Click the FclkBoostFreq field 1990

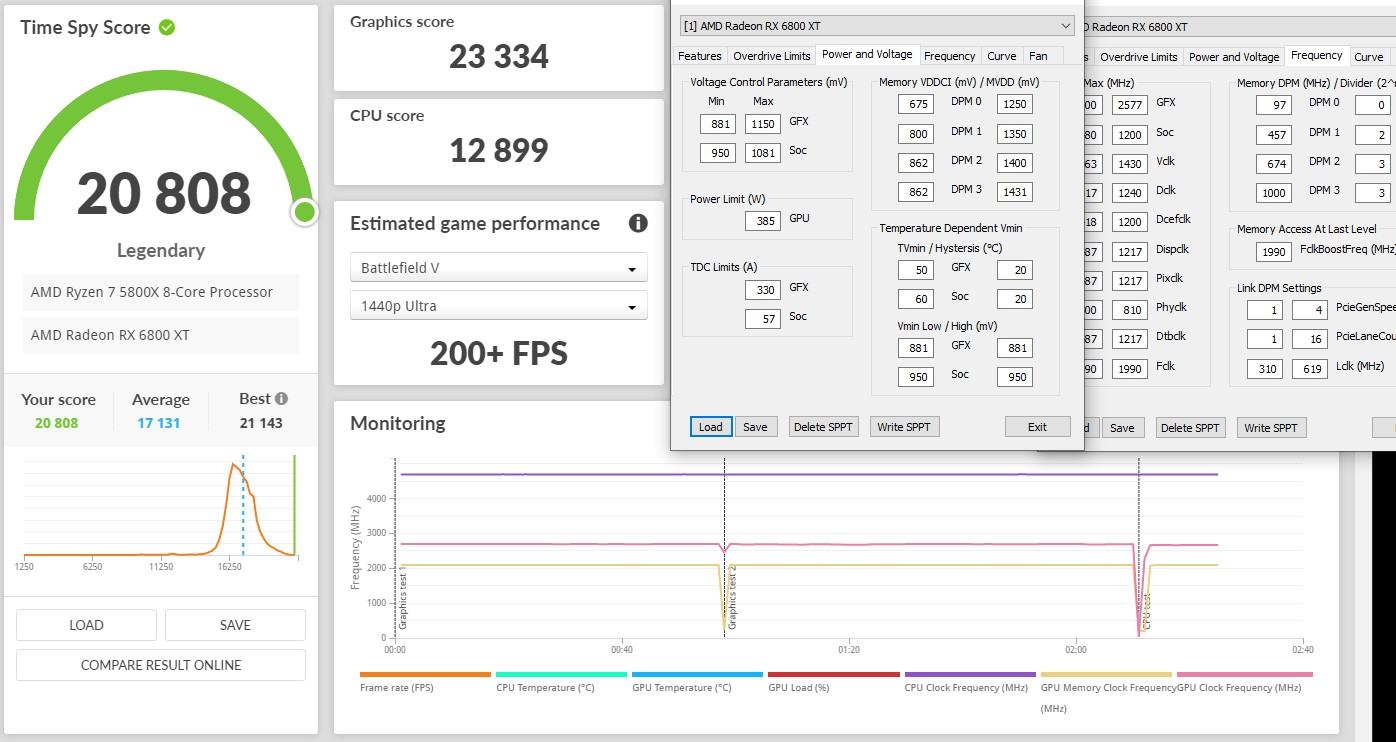[x=1274, y=252]
